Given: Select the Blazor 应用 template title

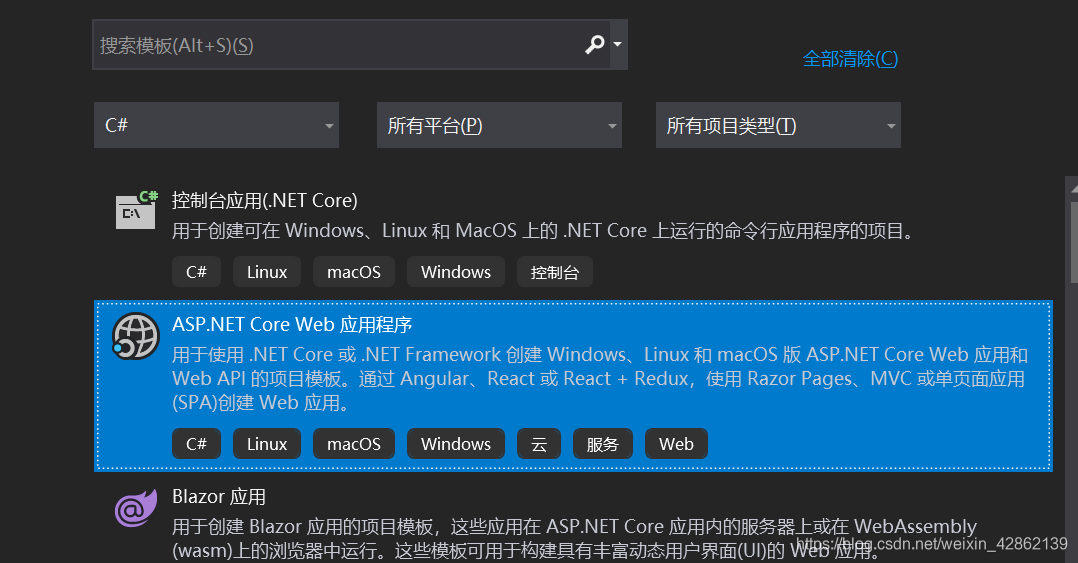Looking at the screenshot, I should pyautogui.click(x=219, y=496).
